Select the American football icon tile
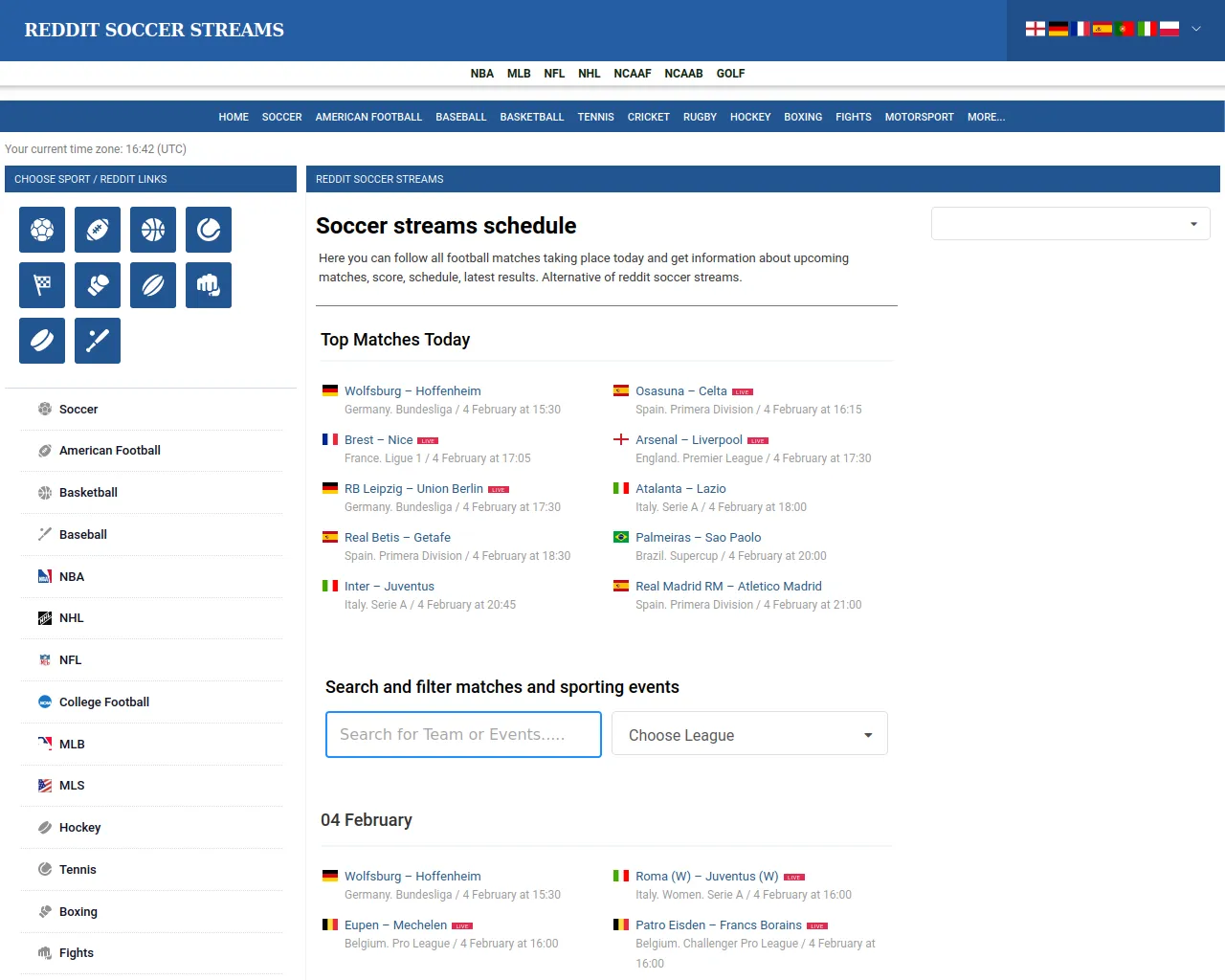The width and height of the screenshot is (1225, 980). [x=98, y=230]
